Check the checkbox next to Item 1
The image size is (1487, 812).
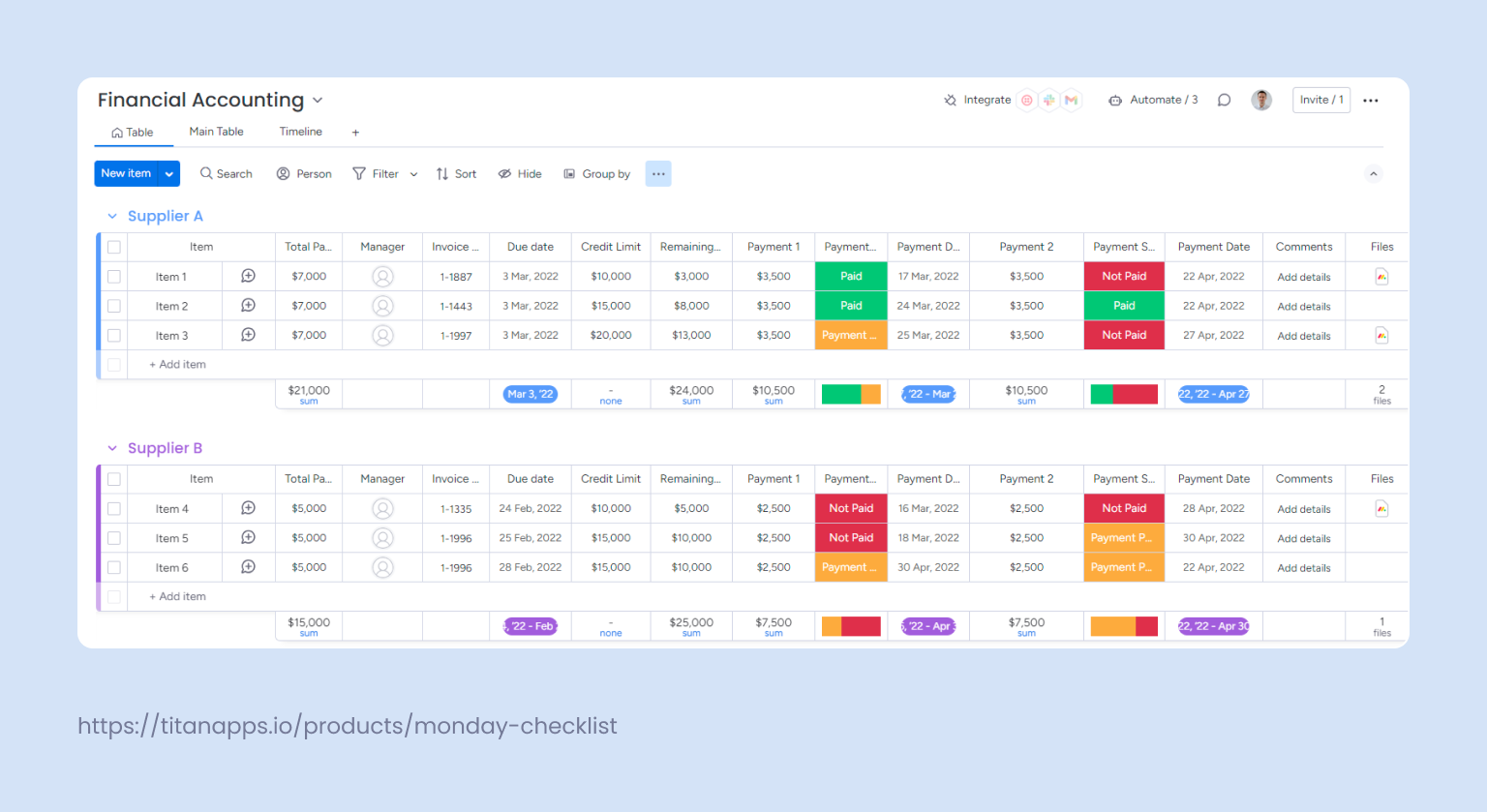tap(114, 276)
